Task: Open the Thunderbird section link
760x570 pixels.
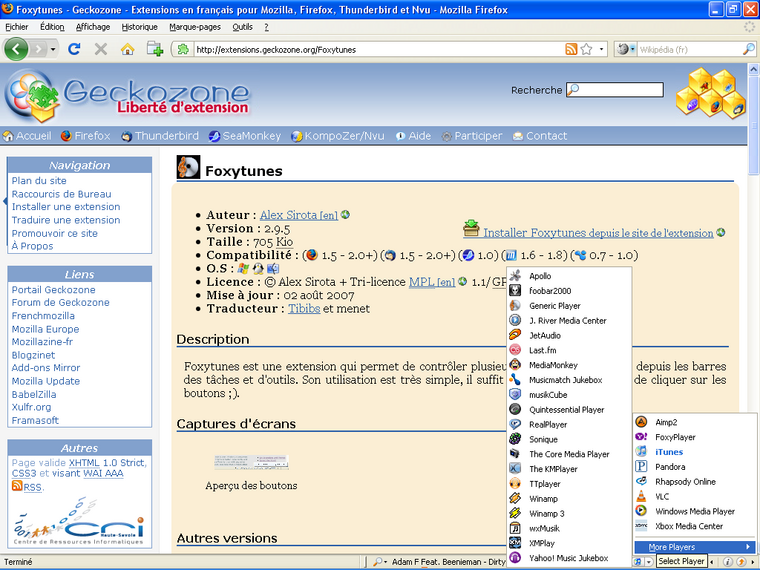Action: 160,136
